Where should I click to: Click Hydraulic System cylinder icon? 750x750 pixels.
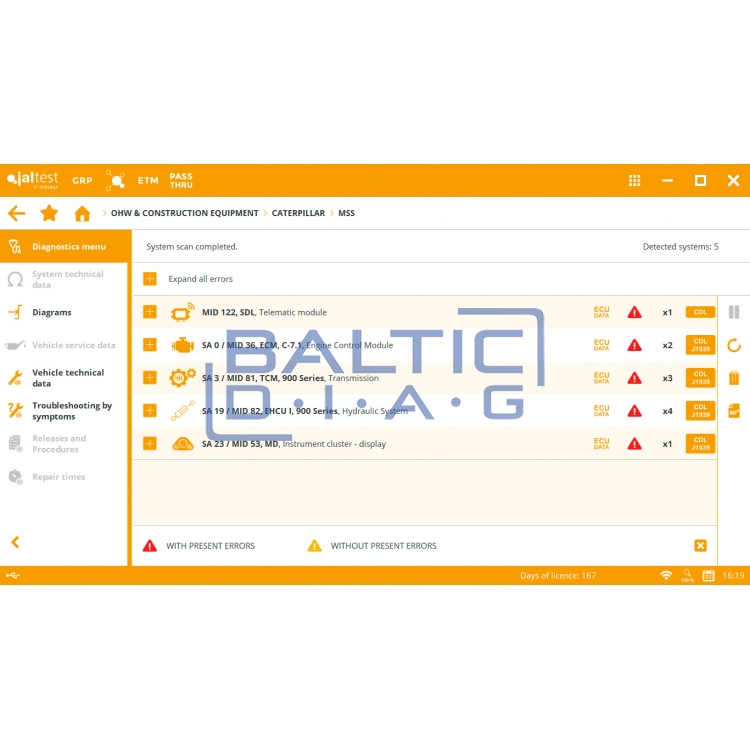pos(183,410)
